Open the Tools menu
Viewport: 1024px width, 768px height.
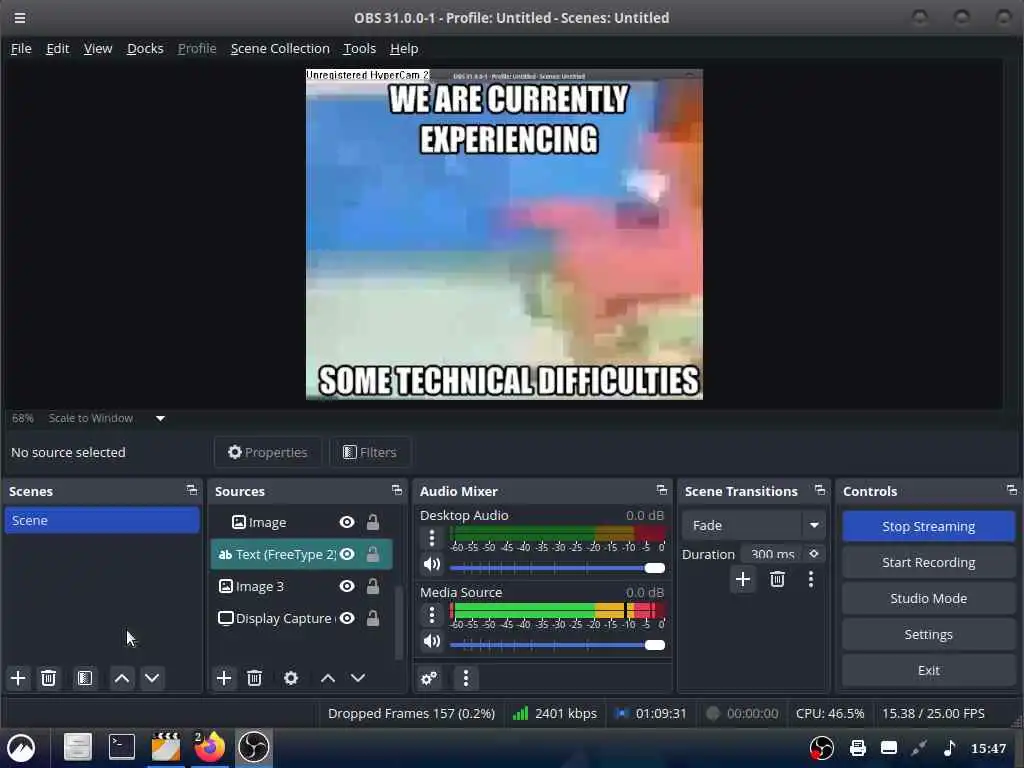click(x=359, y=48)
